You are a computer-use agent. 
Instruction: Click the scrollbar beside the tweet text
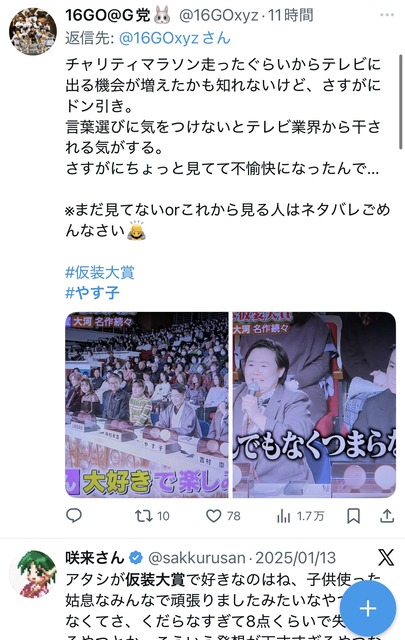coord(401,102)
